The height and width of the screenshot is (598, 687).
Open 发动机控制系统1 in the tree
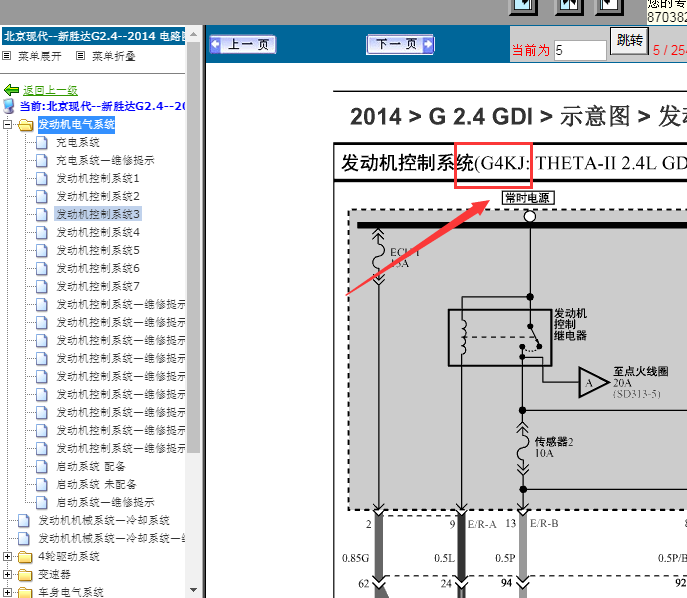[98, 178]
